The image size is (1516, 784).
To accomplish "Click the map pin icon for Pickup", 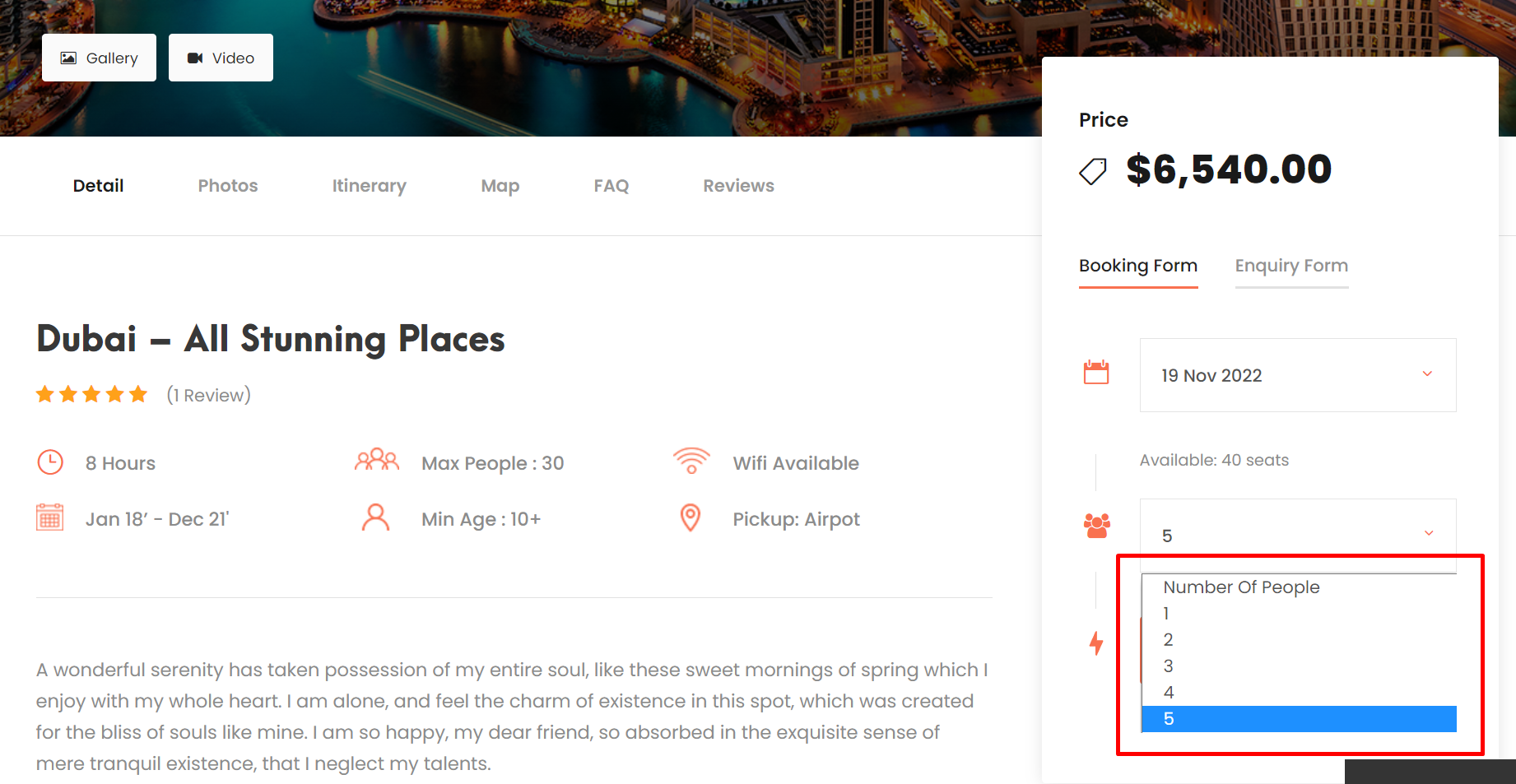I will click(x=691, y=517).
